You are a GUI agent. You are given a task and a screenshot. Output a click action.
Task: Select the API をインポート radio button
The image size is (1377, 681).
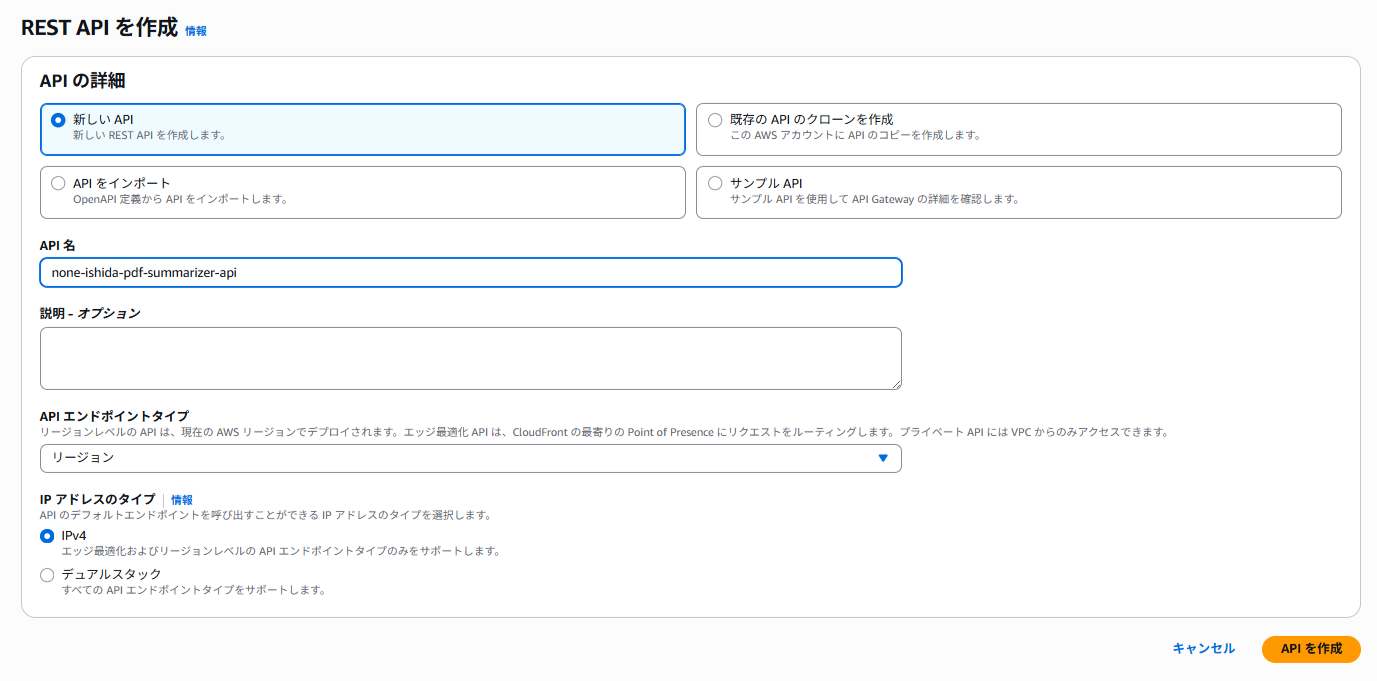[x=57, y=182]
